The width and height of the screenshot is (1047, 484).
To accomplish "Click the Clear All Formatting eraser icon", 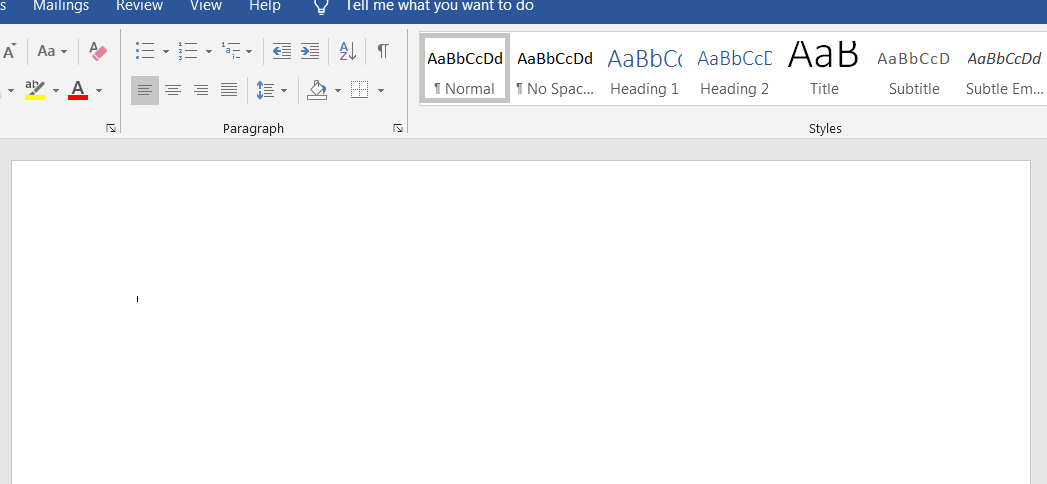I will click(x=97, y=51).
